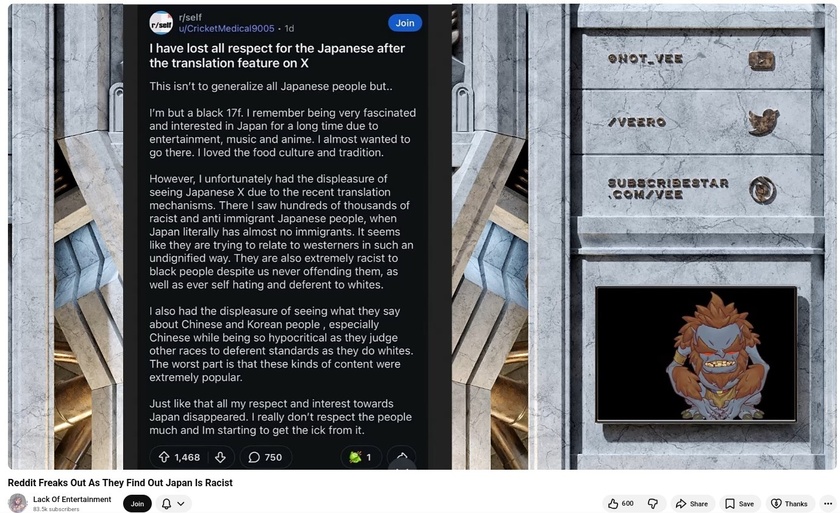Open the notification bell menu
The image size is (840, 513).
point(167,504)
